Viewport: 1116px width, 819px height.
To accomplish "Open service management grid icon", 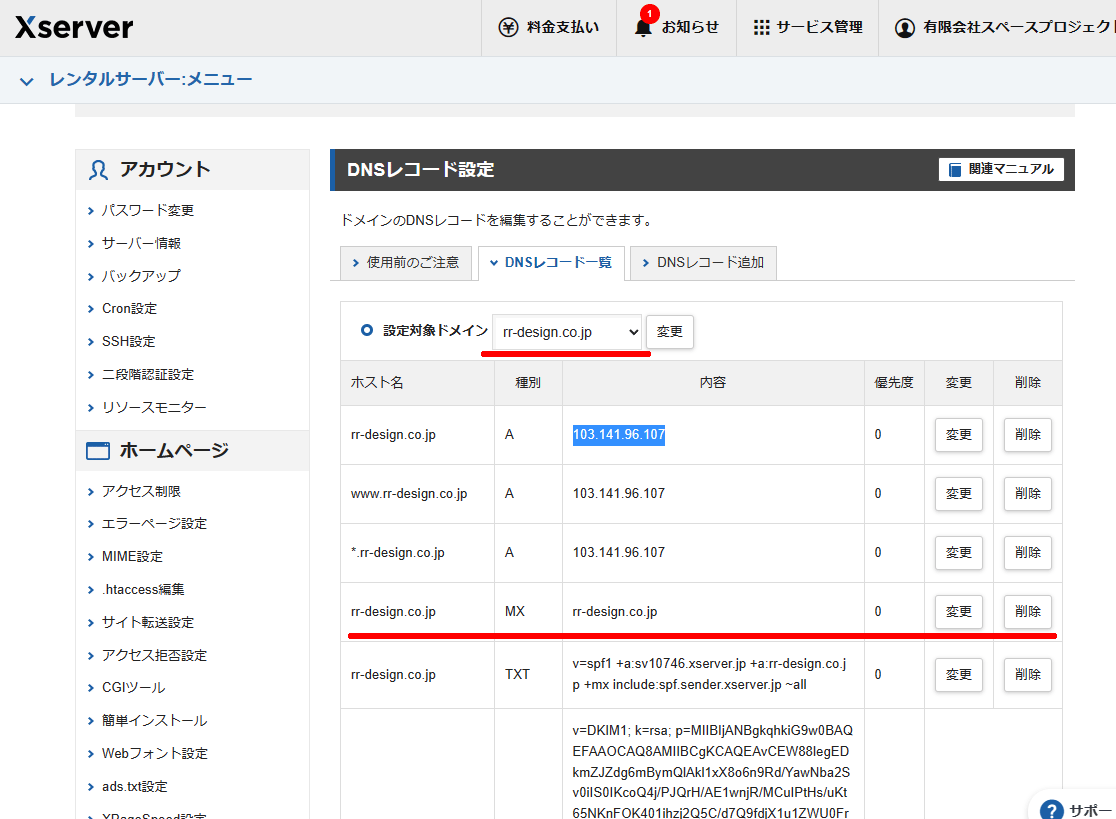I will pyautogui.click(x=762, y=28).
